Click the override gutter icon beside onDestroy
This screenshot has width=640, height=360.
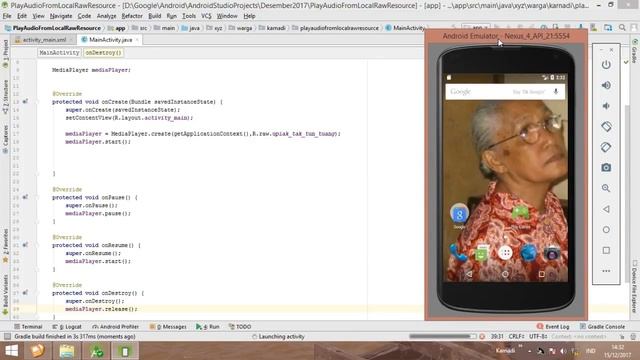pos(25,292)
